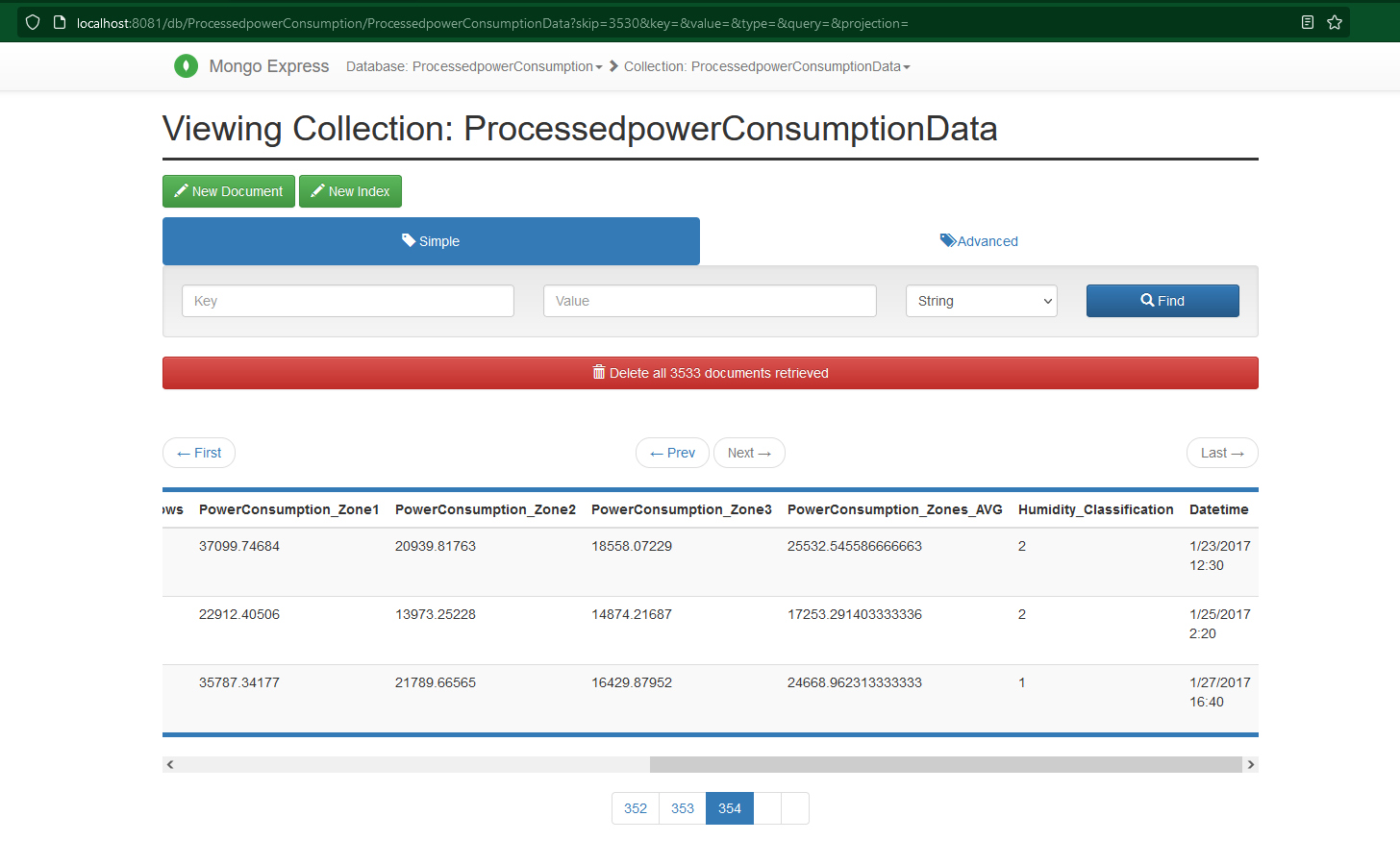Click the horizontal table scrollbar right arrow

[1250, 763]
